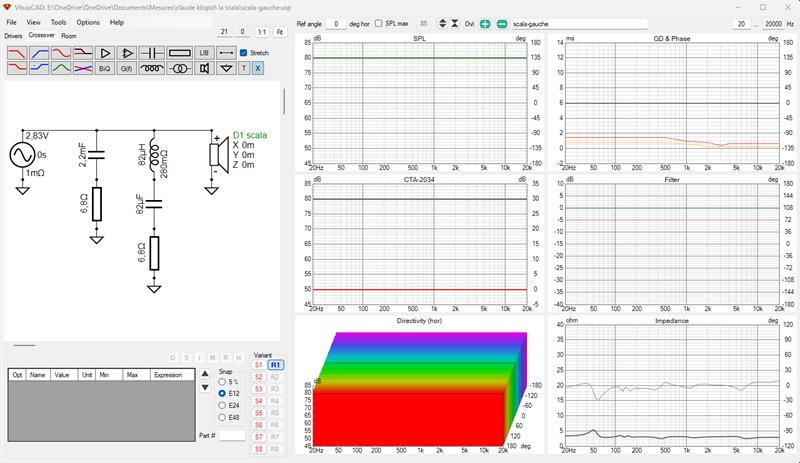This screenshot has height=463, width=800.
Task: Click the green add overlay button
Action: (x=485, y=24)
